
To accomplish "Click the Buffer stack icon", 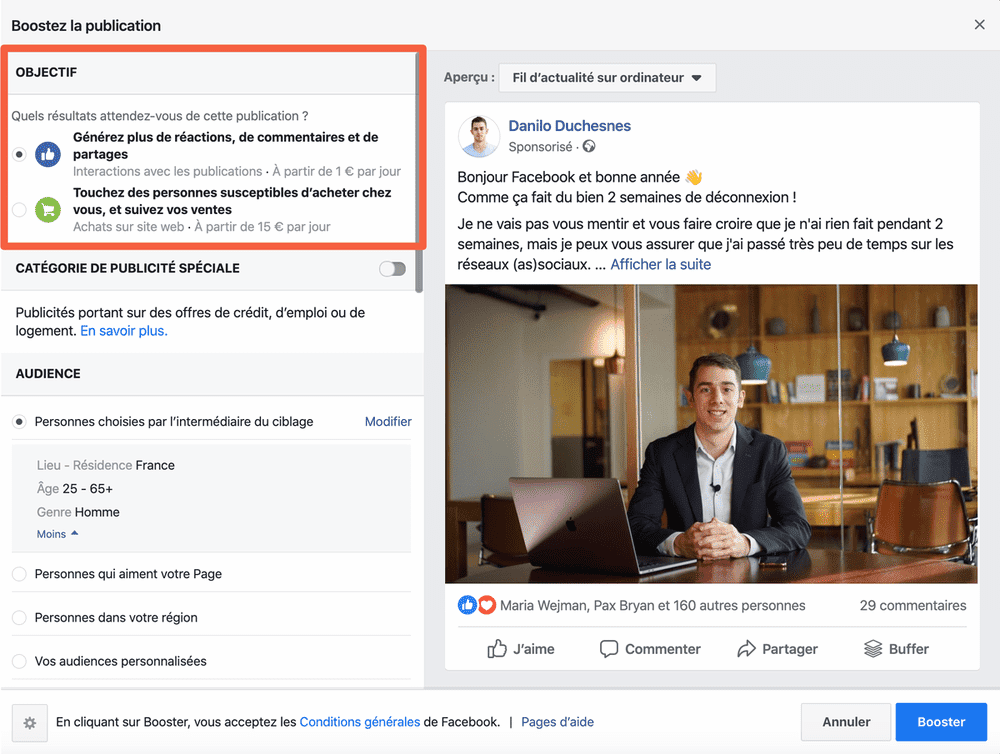I will click(x=873, y=649).
